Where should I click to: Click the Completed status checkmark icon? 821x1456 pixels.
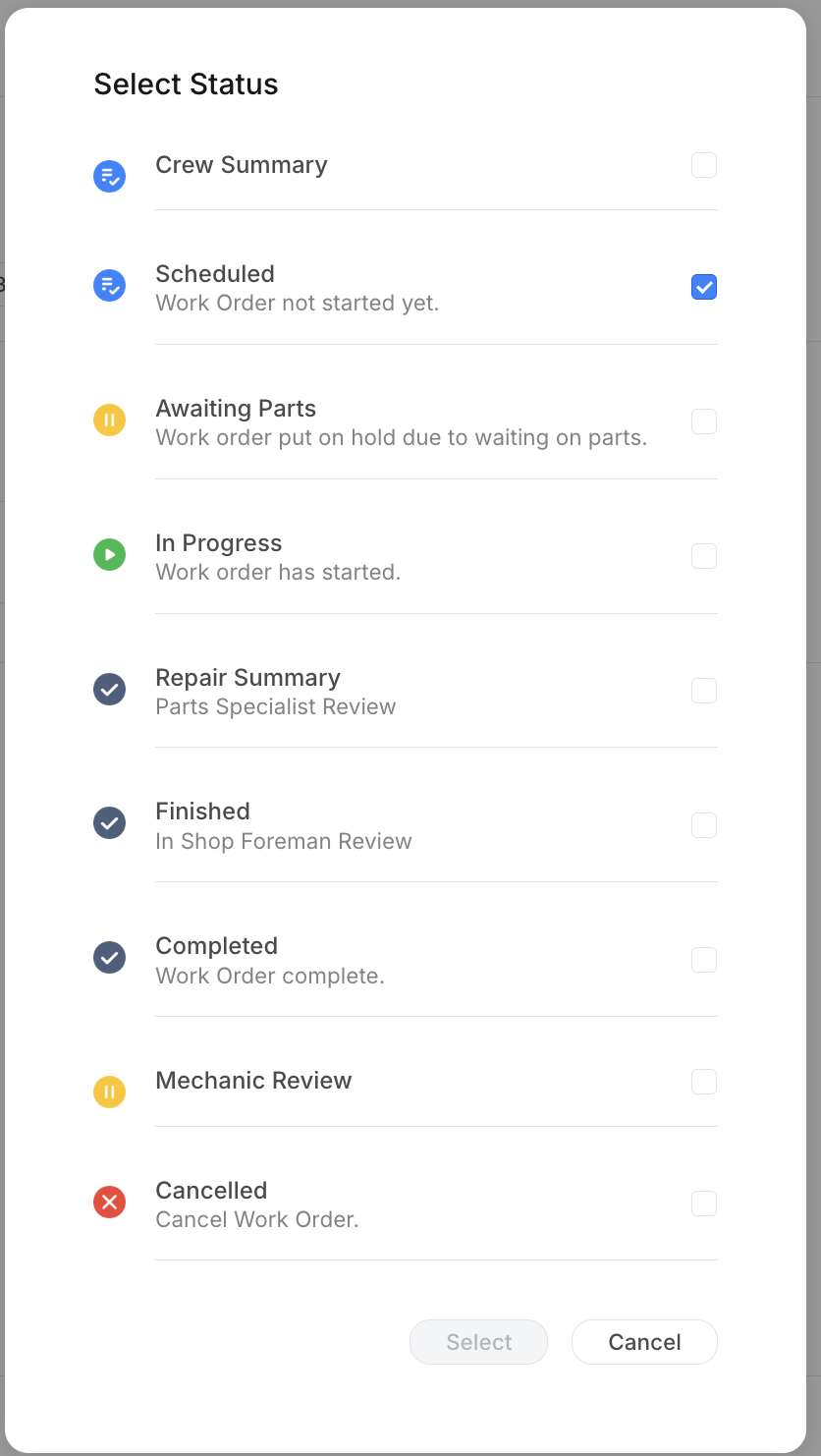click(x=109, y=957)
